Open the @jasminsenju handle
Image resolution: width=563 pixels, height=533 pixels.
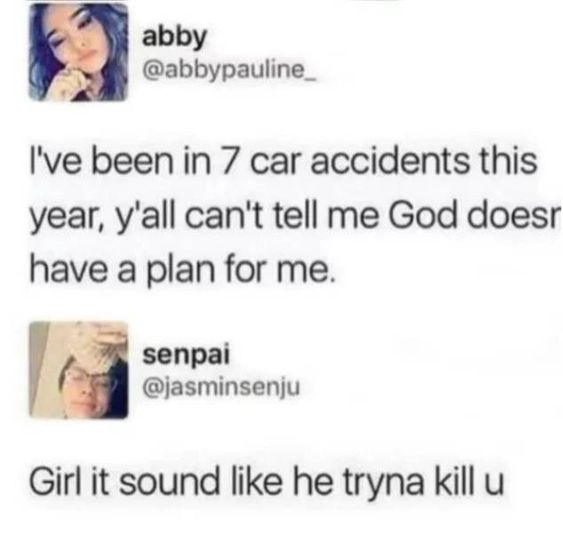pyautogui.click(x=221, y=387)
